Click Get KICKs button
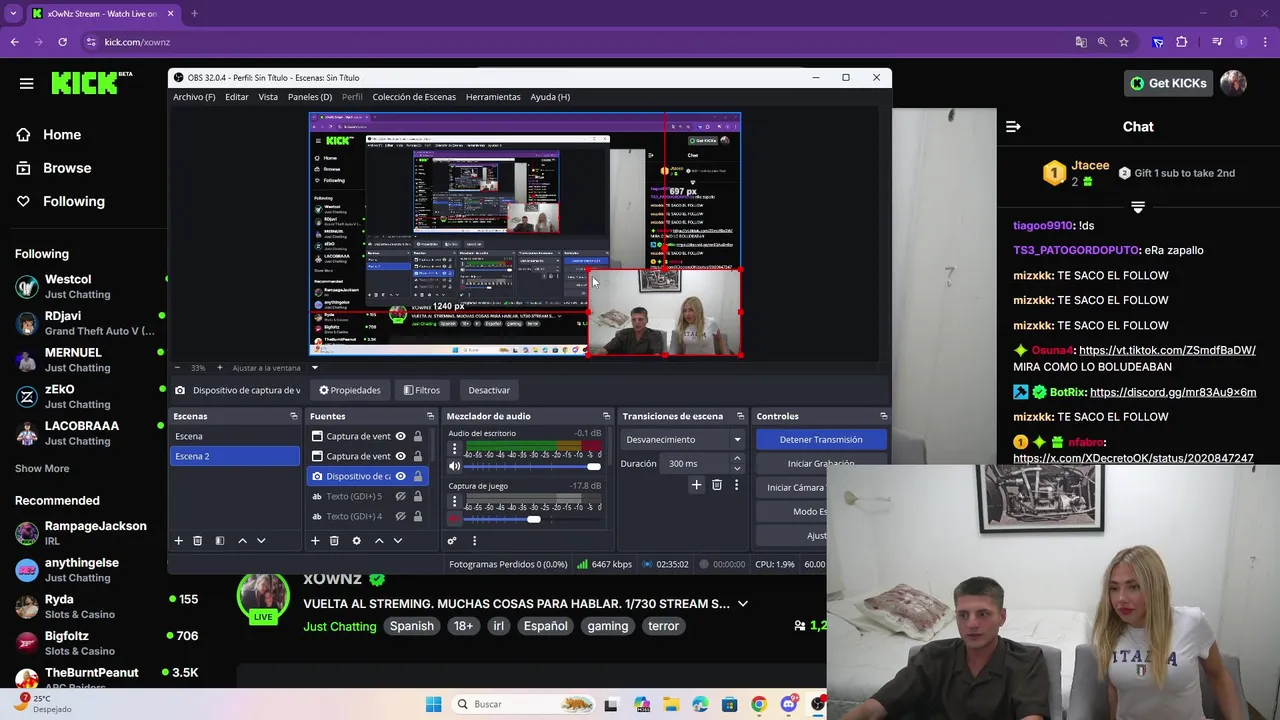 click(x=1168, y=83)
